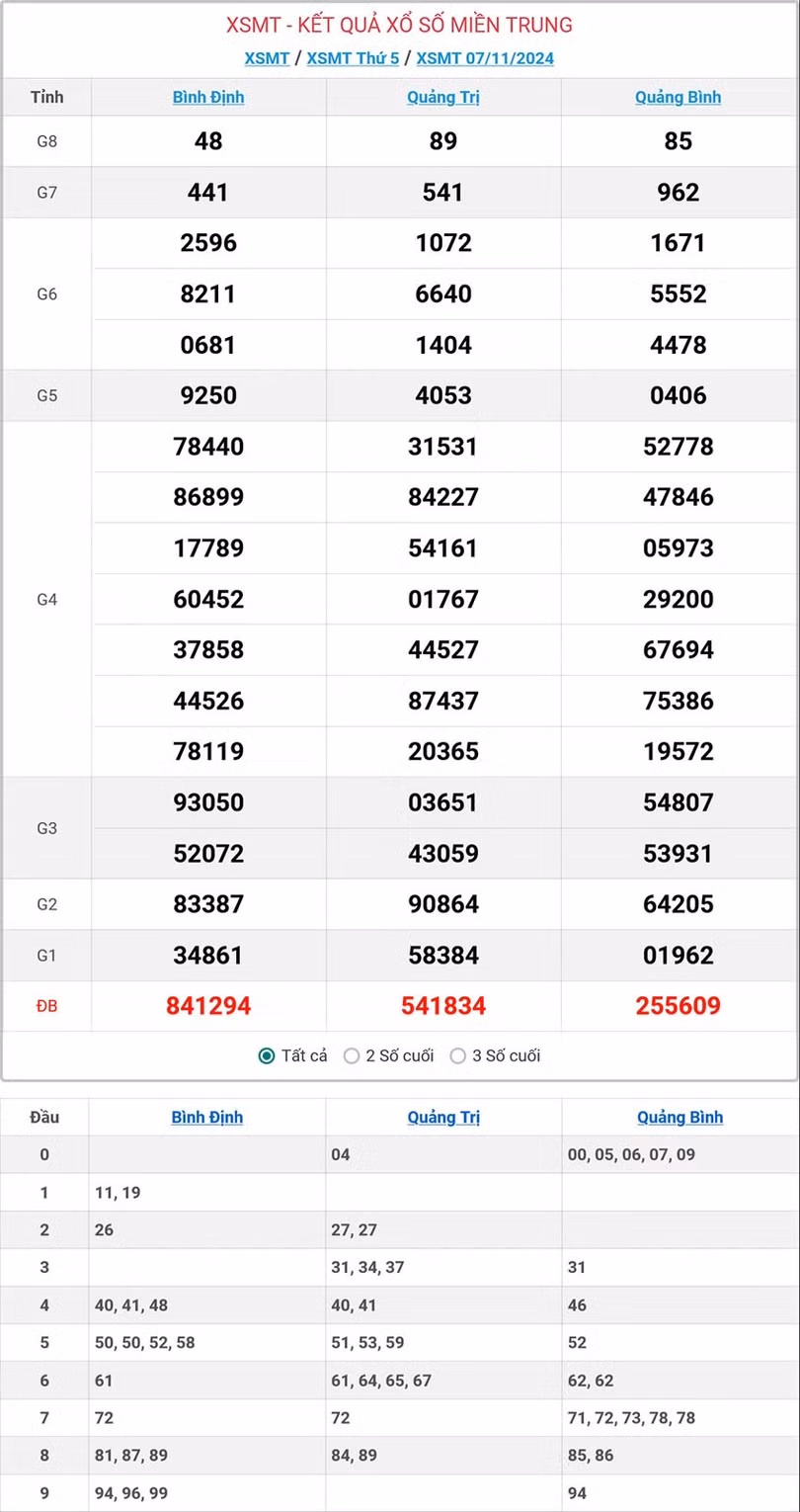Click the G8 result 48 for Bình Định
Viewport: 800px width, 1512px height.
click(x=208, y=141)
